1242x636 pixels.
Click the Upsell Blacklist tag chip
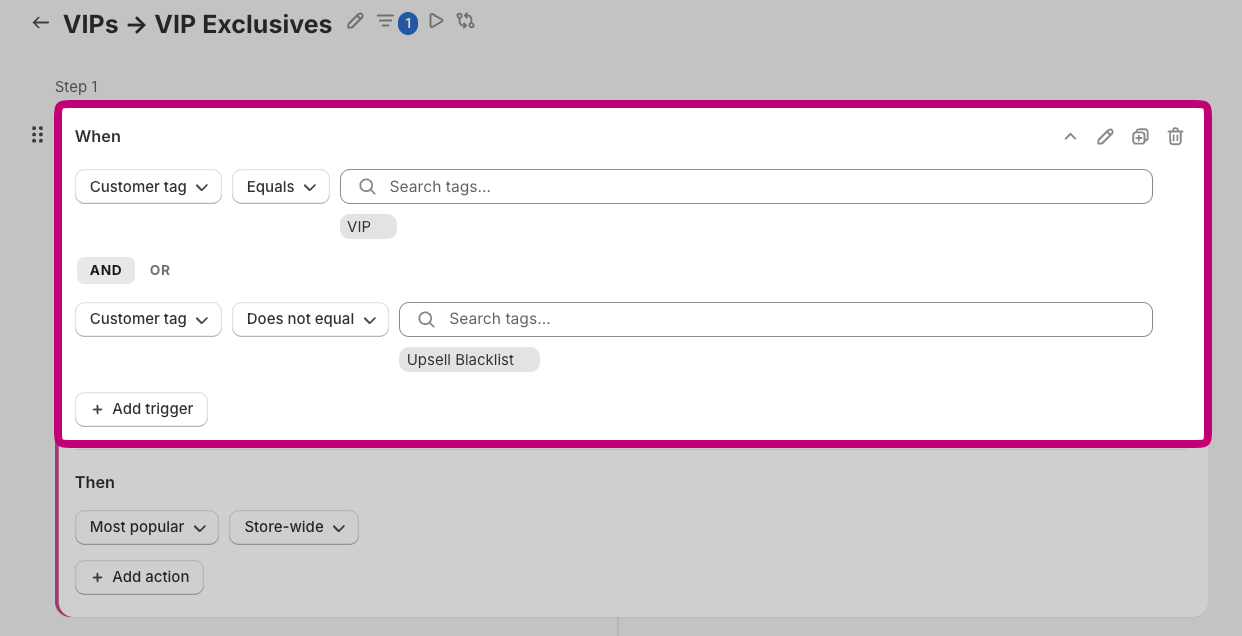[x=469, y=360]
